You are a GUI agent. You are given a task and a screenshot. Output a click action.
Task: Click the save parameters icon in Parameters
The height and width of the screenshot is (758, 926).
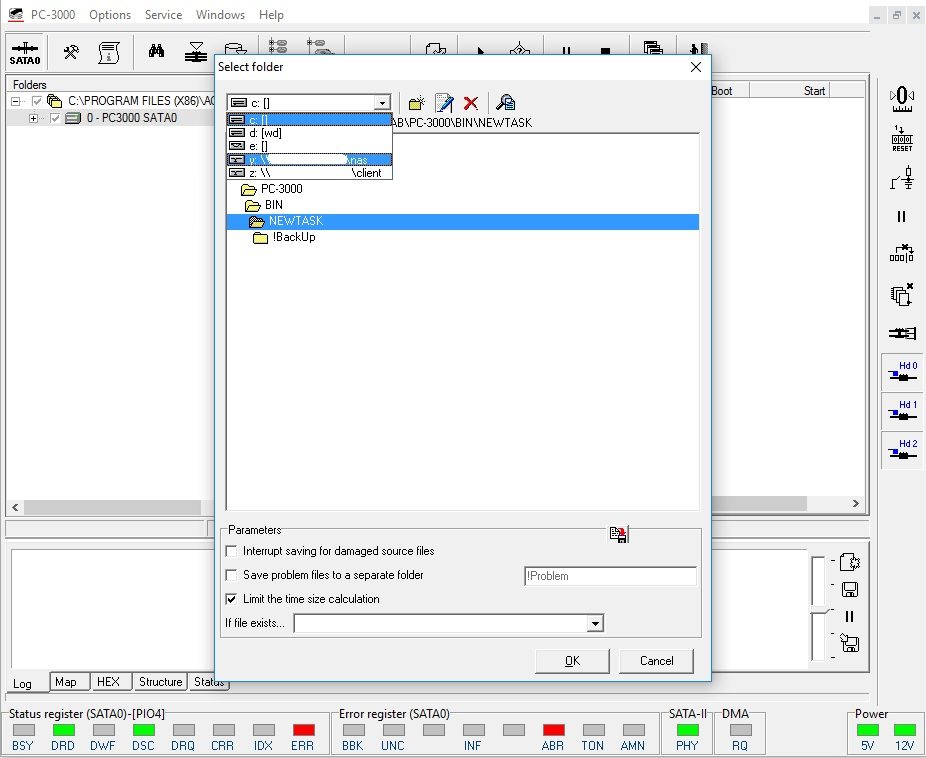(618, 534)
